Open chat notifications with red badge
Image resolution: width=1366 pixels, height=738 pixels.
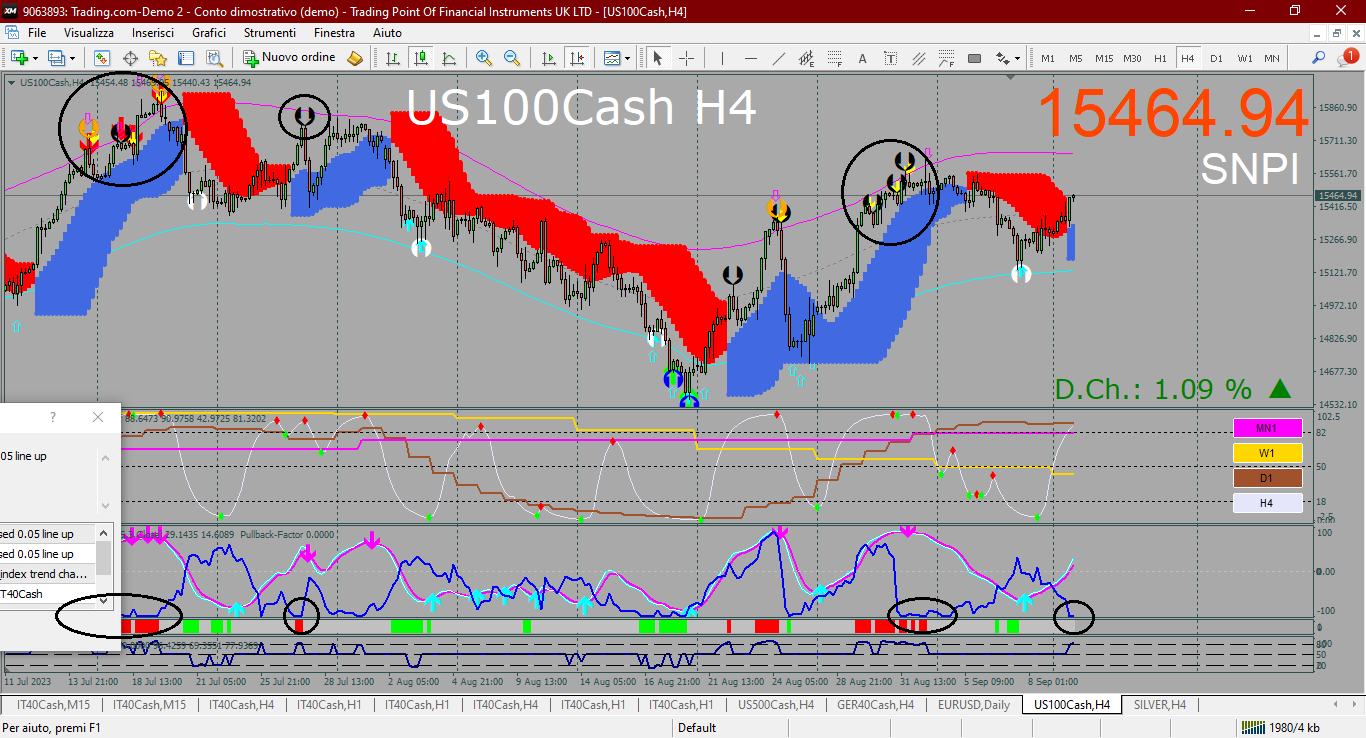(x=1349, y=57)
